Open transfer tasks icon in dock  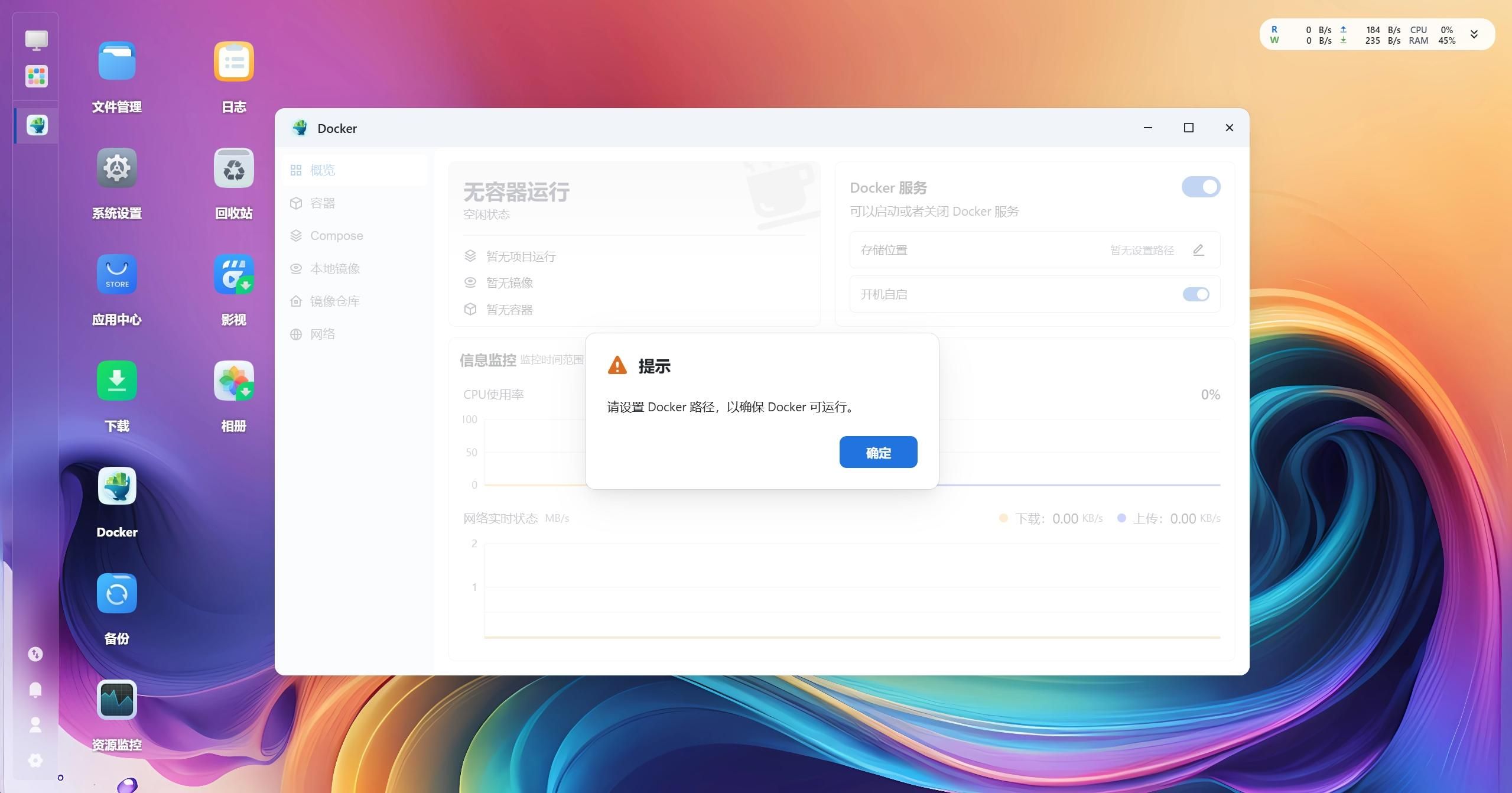point(35,654)
